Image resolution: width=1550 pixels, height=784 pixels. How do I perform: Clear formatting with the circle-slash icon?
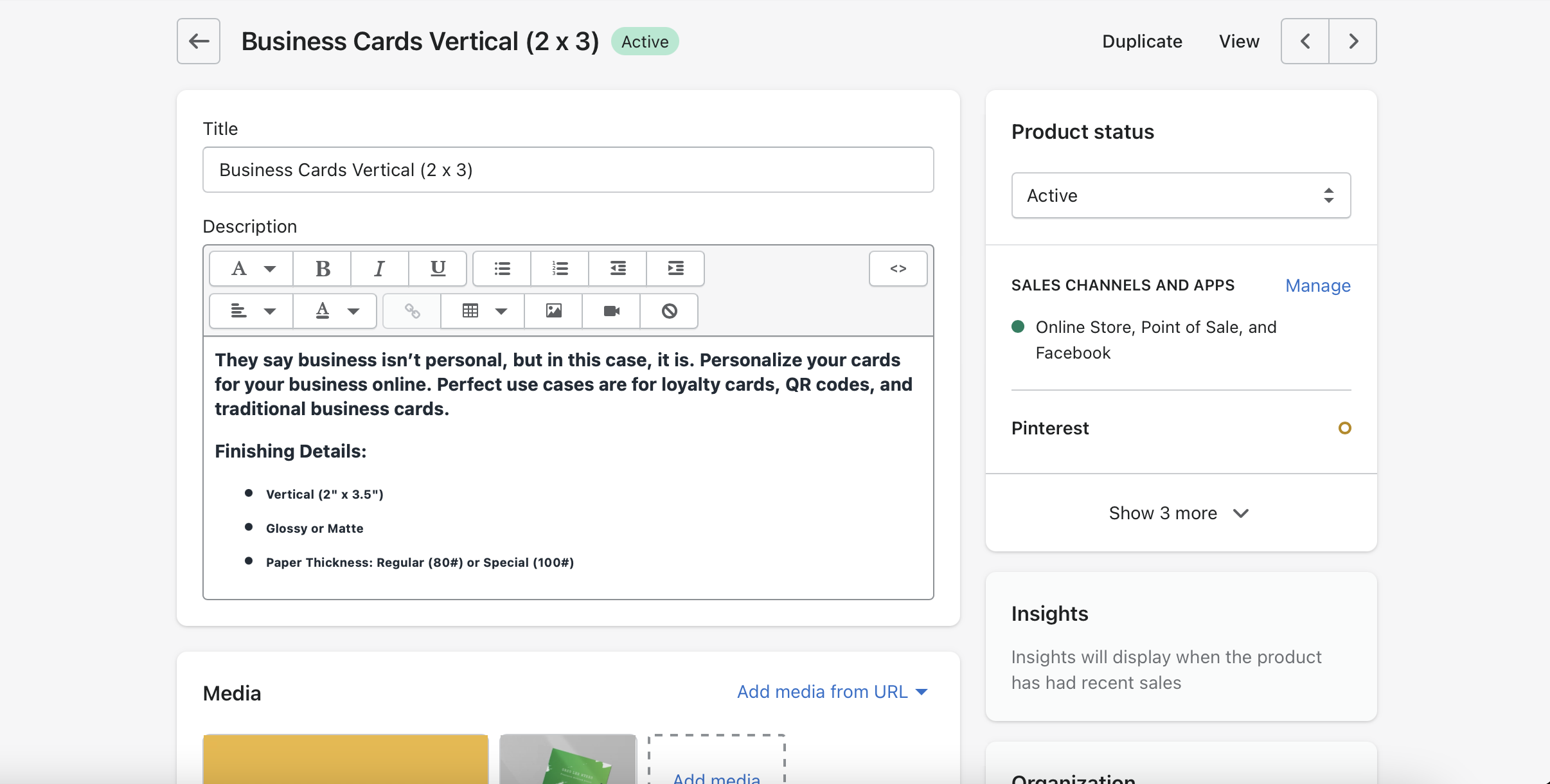669,311
